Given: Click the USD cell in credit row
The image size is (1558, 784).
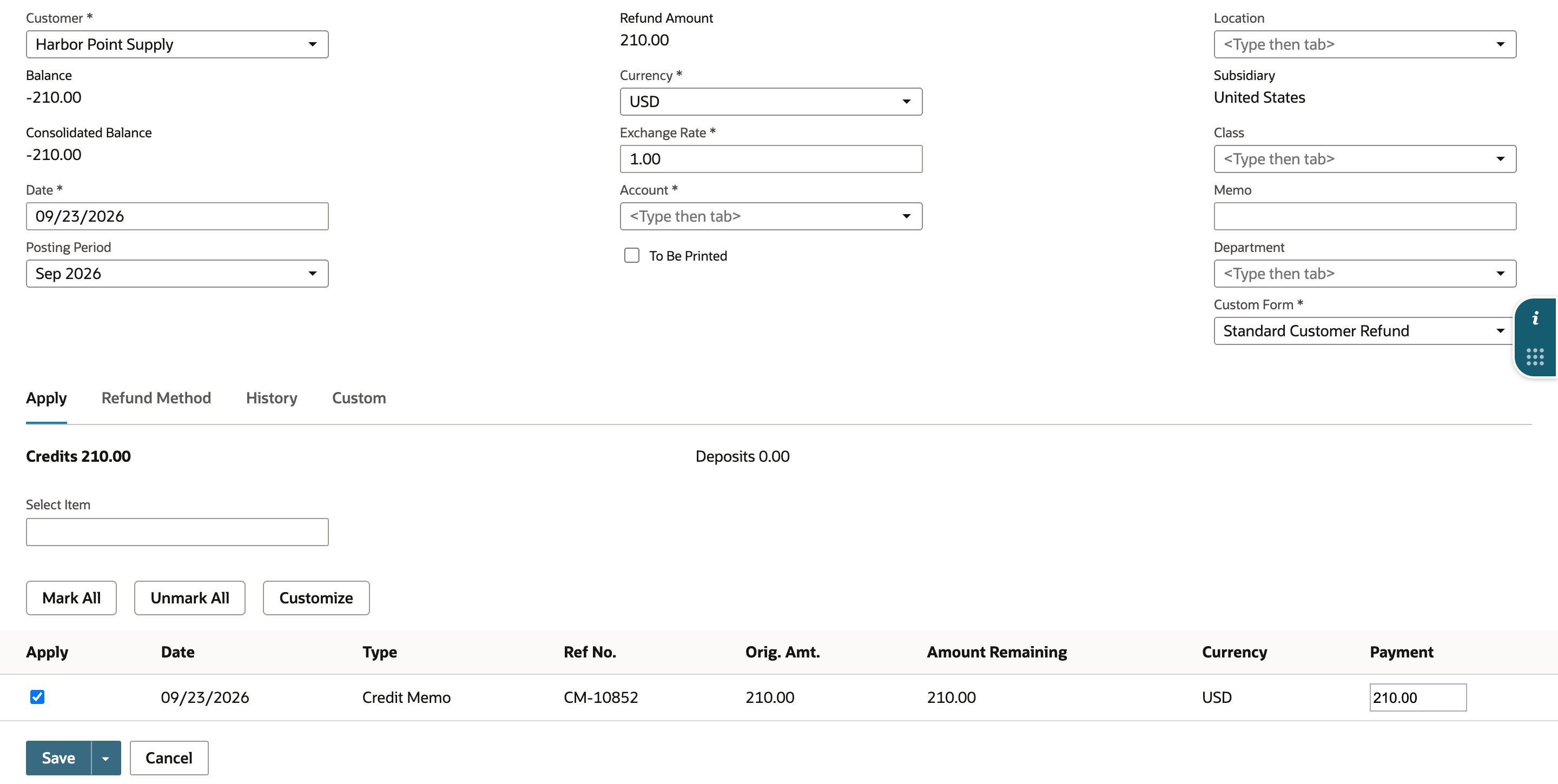Looking at the screenshot, I should (x=1217, y=697).
